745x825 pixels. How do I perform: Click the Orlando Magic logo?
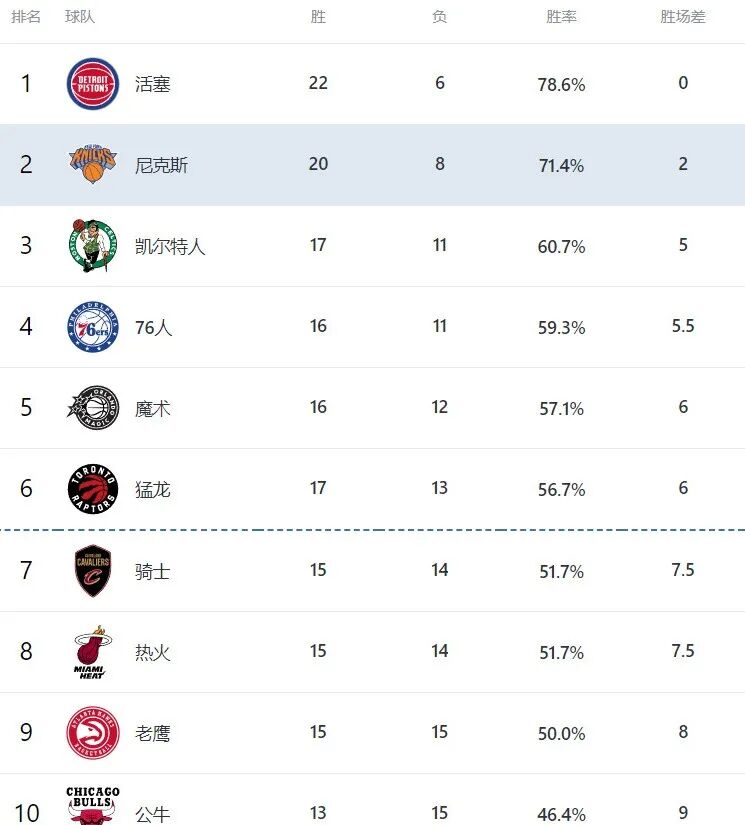93,408
